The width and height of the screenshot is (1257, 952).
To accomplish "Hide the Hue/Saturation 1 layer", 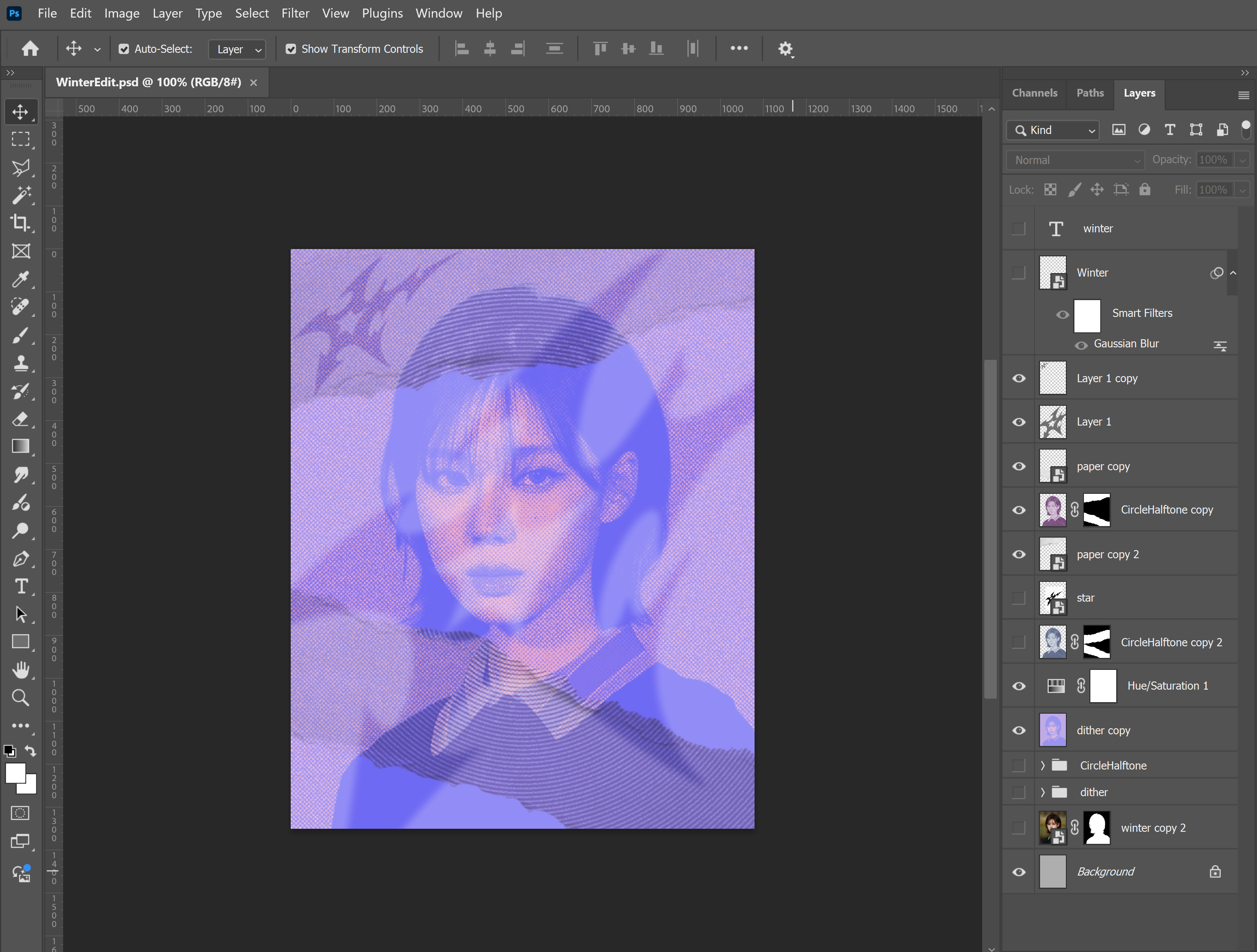I will pos(1019,686).
